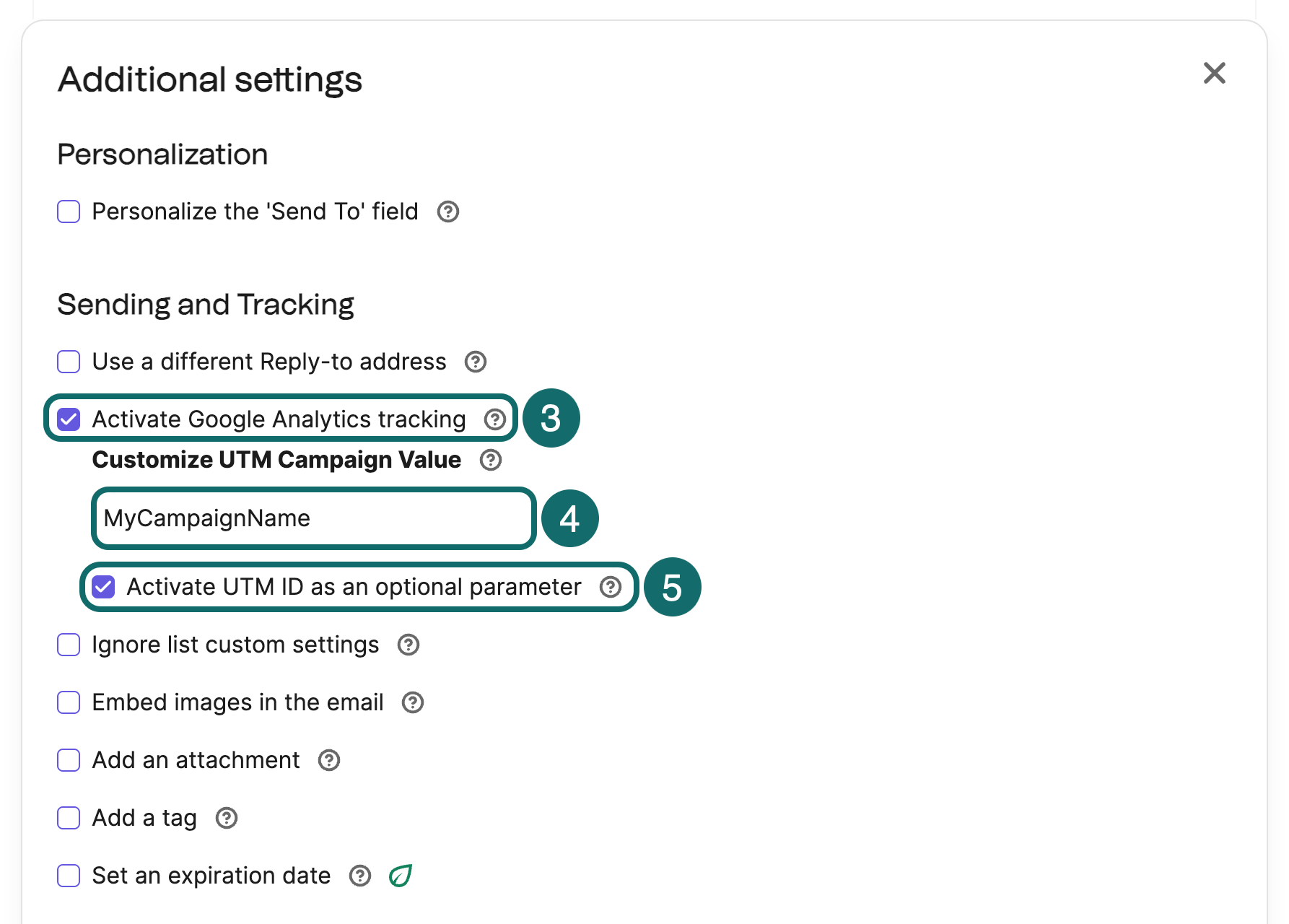
Task: Enable 'Personalize the Send To field'
Action: point(68,212)
